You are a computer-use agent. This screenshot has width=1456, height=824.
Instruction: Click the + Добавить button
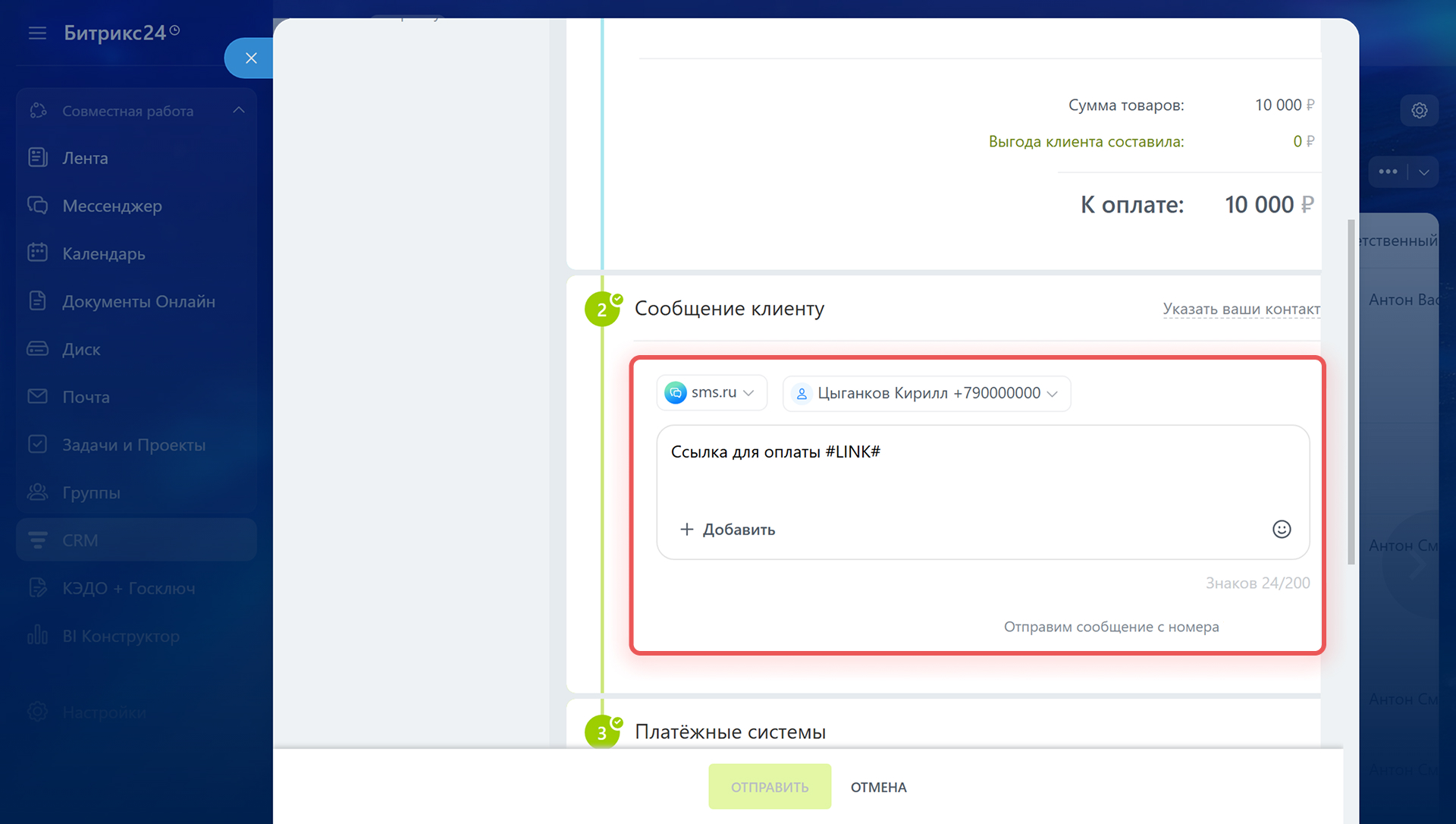pyautogui.click(x=727, y=530)
